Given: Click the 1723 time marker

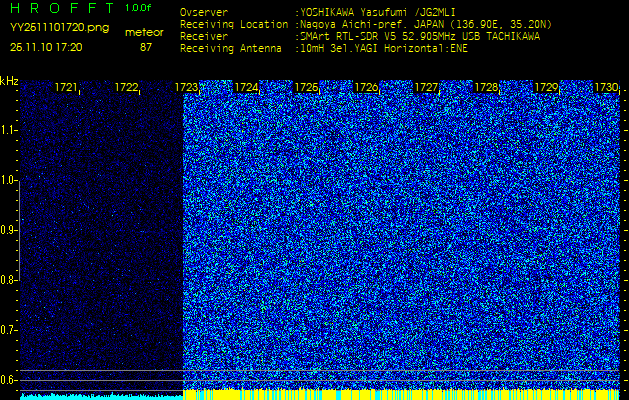Looking at the screenshot, I should coord(186,88).
